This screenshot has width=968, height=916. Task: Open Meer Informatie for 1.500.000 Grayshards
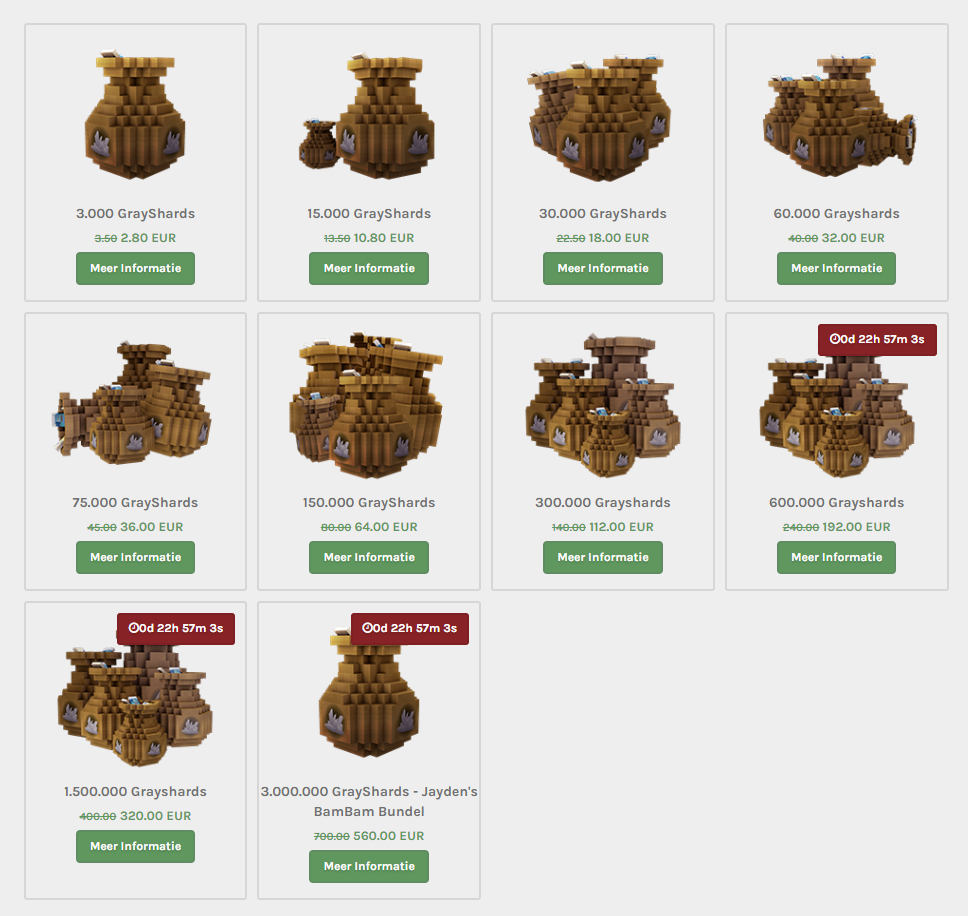(x=135, y=846)
